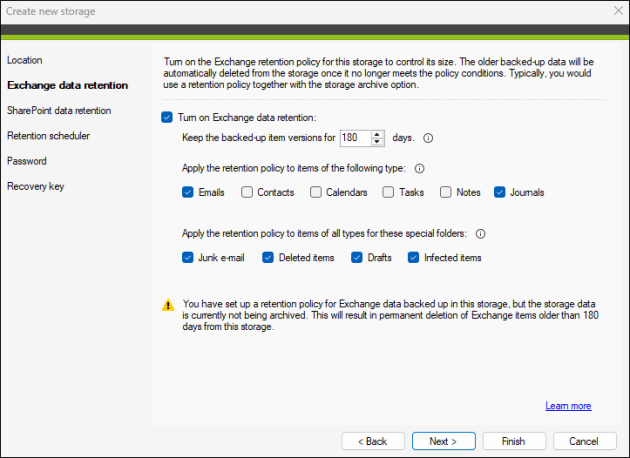Enable the Calendars checkbox
Viewport: 630px width, 458px height.
click(316, 192)
